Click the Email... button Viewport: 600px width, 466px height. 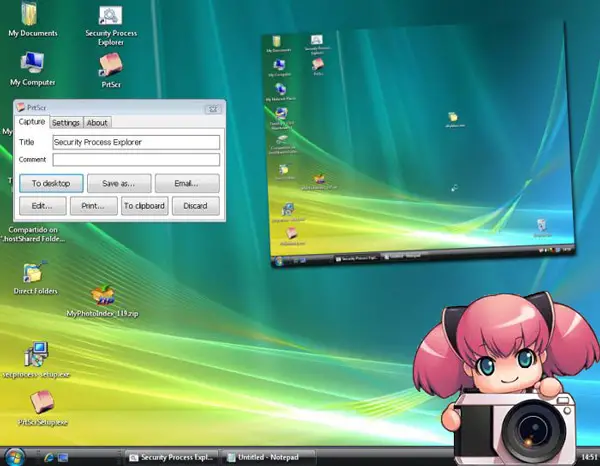coord(187,183)
